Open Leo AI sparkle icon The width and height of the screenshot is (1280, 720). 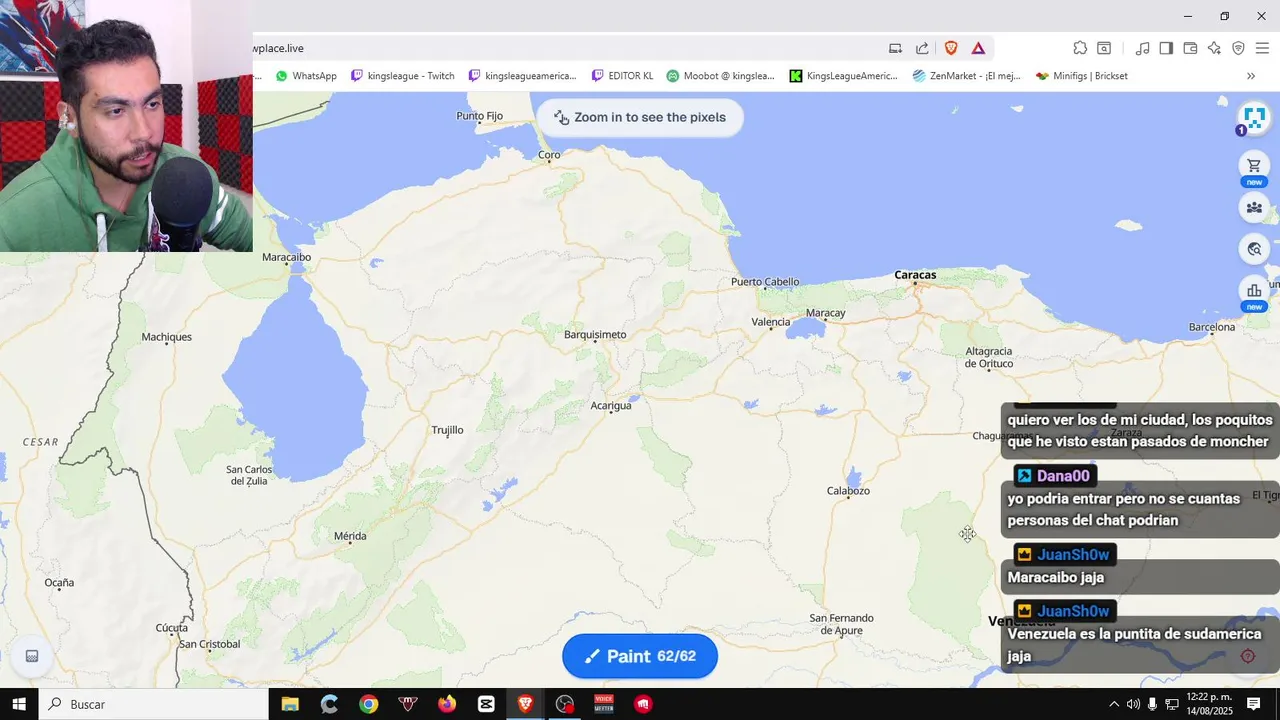coord(1214,48)
